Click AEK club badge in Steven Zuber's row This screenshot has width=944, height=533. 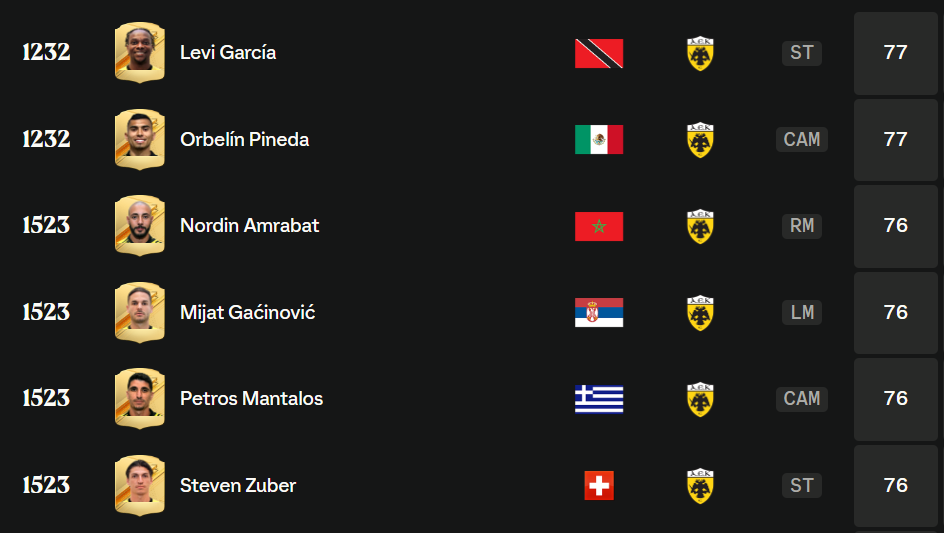click(x=700, y=485)
